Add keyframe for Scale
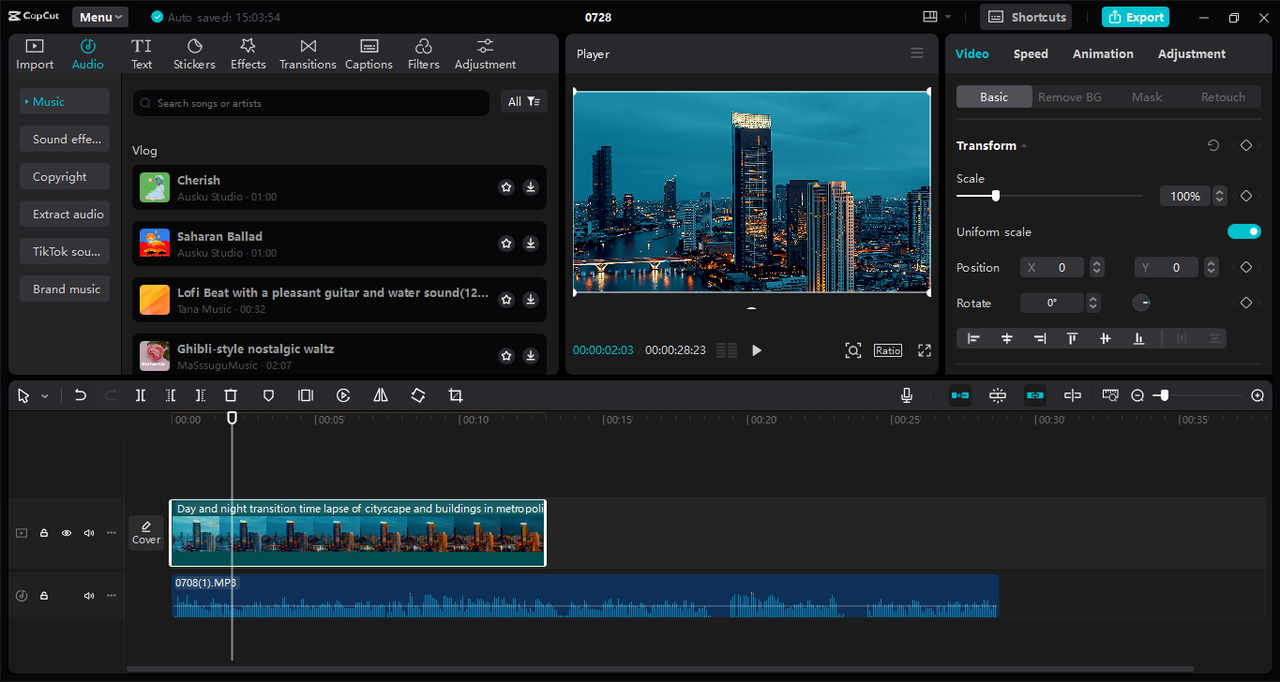1280x682 pixels. click(1246, 196)
